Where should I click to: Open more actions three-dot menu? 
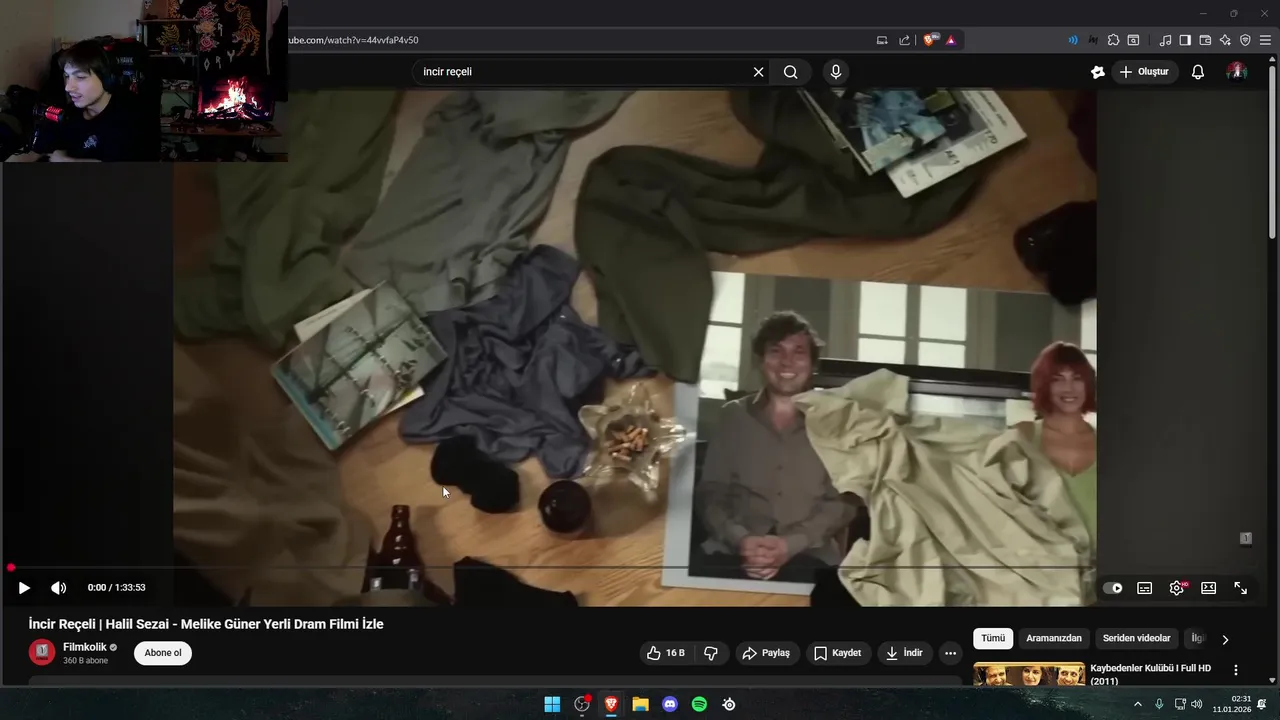(x=951, y=653)
